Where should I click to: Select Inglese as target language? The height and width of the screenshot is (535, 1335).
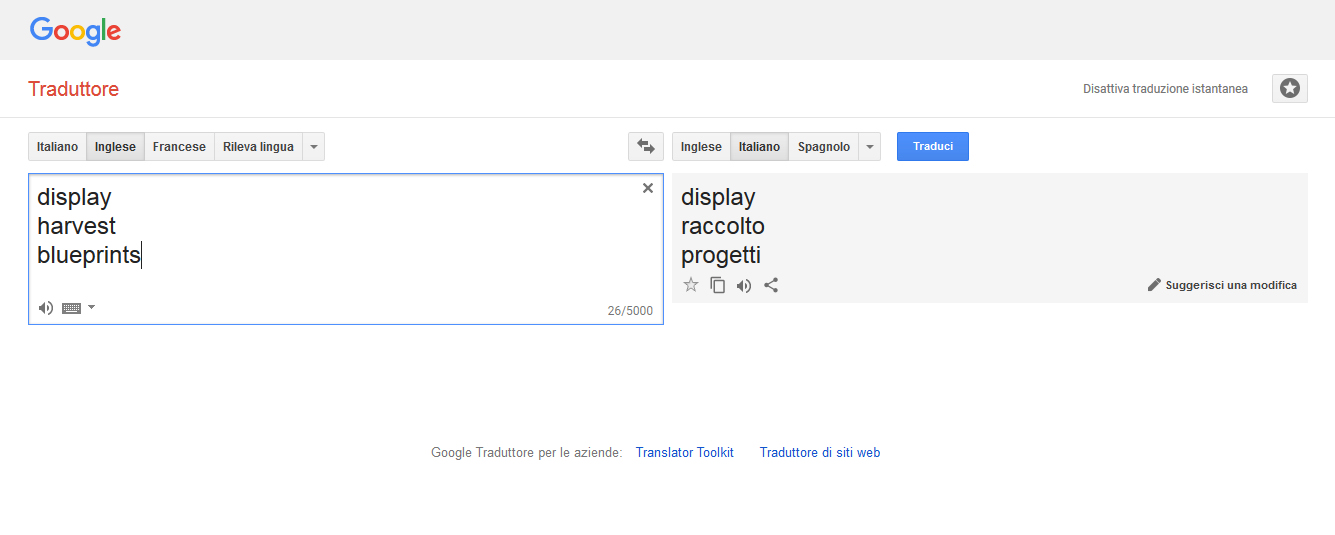[x=701, y=147]
